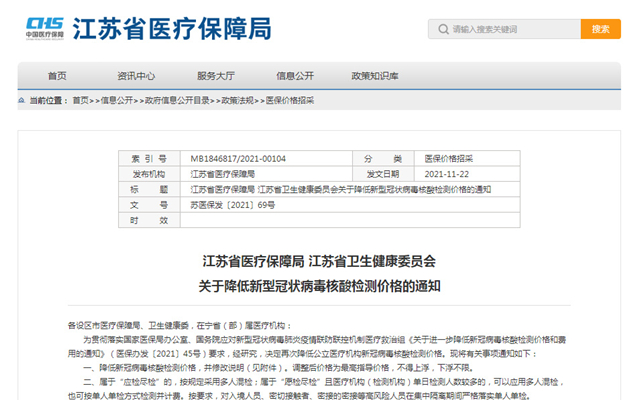Select 信息公开 in the navigation bar
641x400 pixels.
[x=295, y=76]
